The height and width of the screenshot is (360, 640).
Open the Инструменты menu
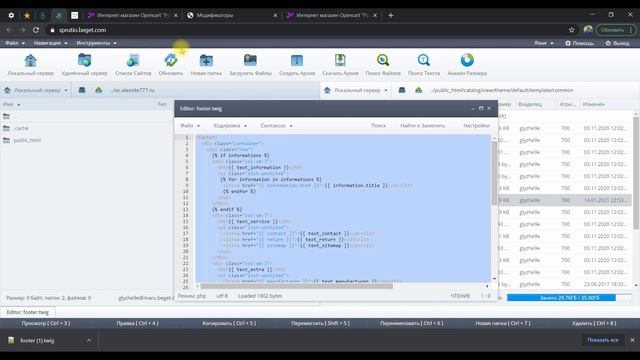(x=96, y=43)
